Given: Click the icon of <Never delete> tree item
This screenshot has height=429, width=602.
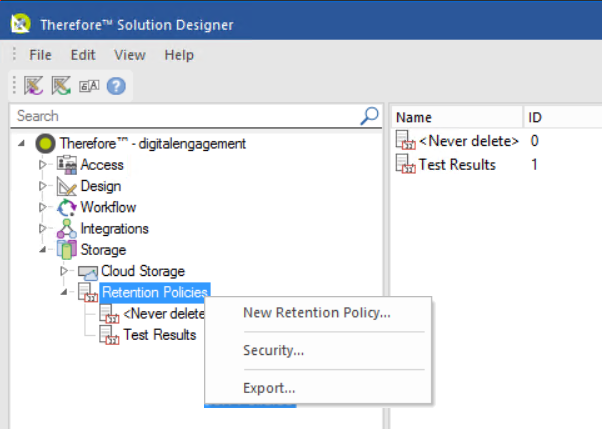Looking at the screenshot, I should [x=109, y=313].
